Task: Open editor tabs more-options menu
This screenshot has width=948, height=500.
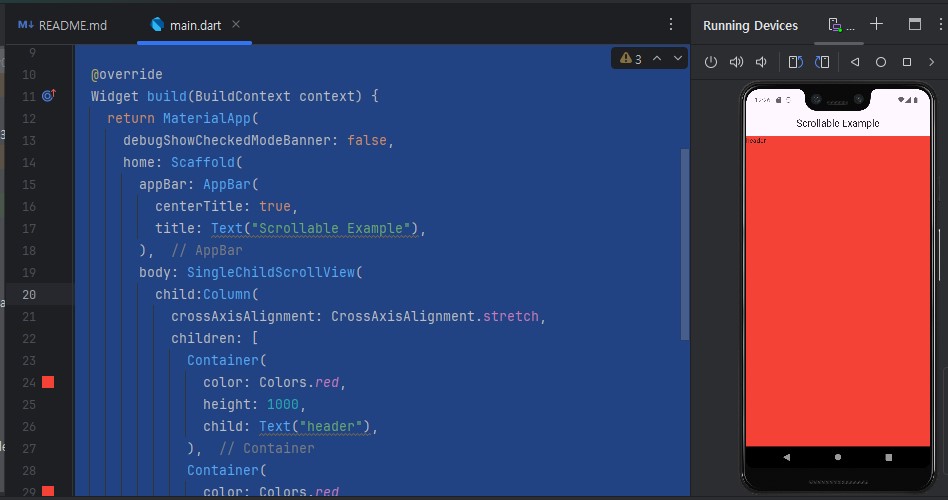Action: click(670, 24)
